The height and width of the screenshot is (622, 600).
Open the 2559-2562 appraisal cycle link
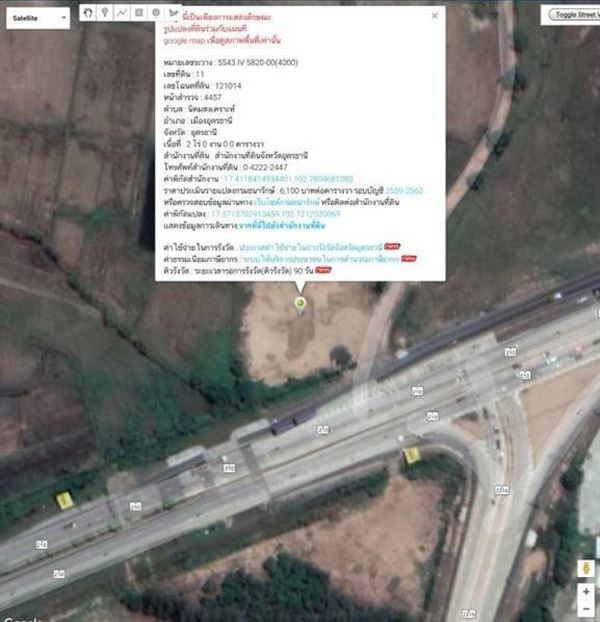[x=404, y=191]
